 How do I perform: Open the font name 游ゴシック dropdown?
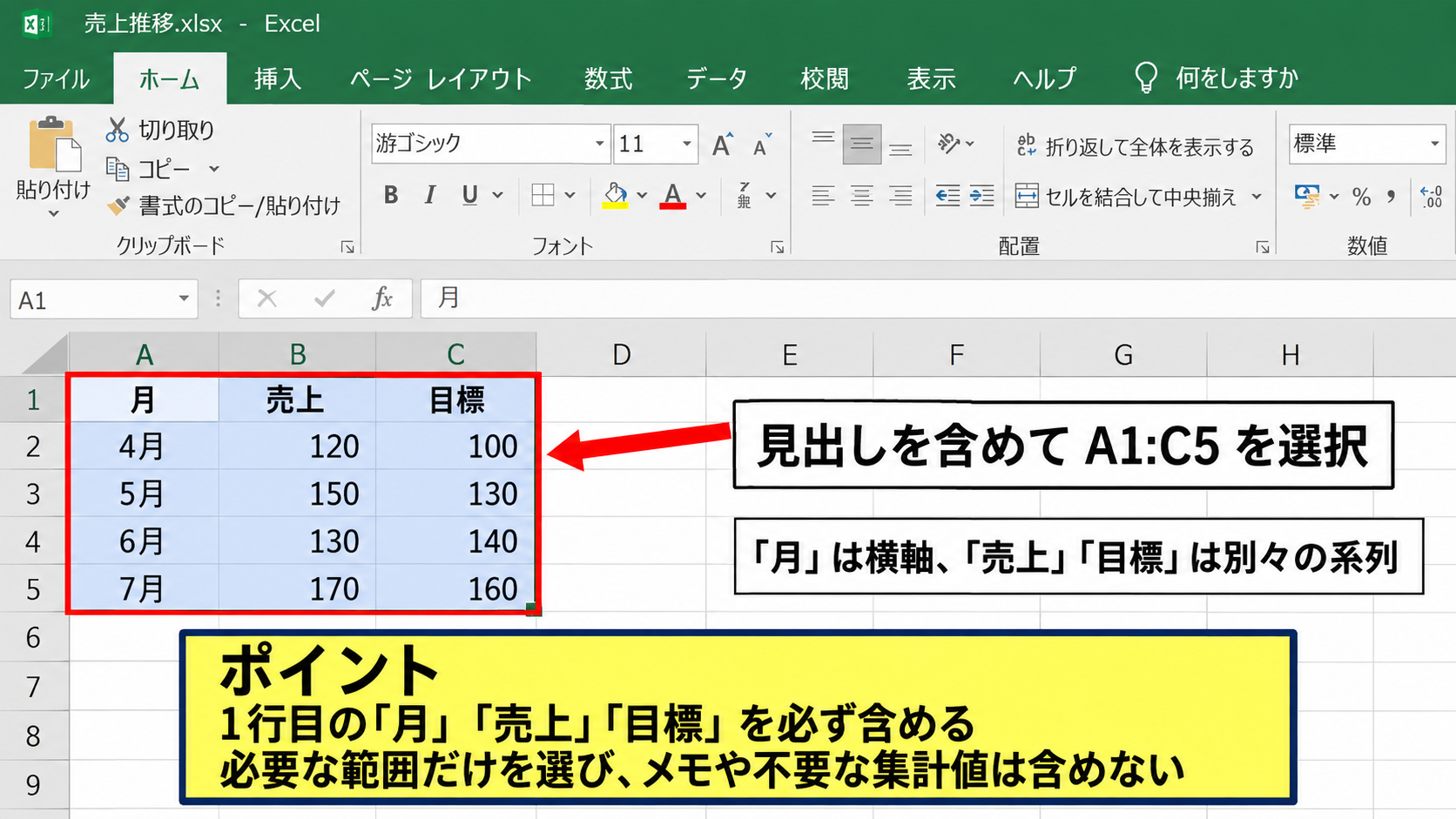click(599, 144)
